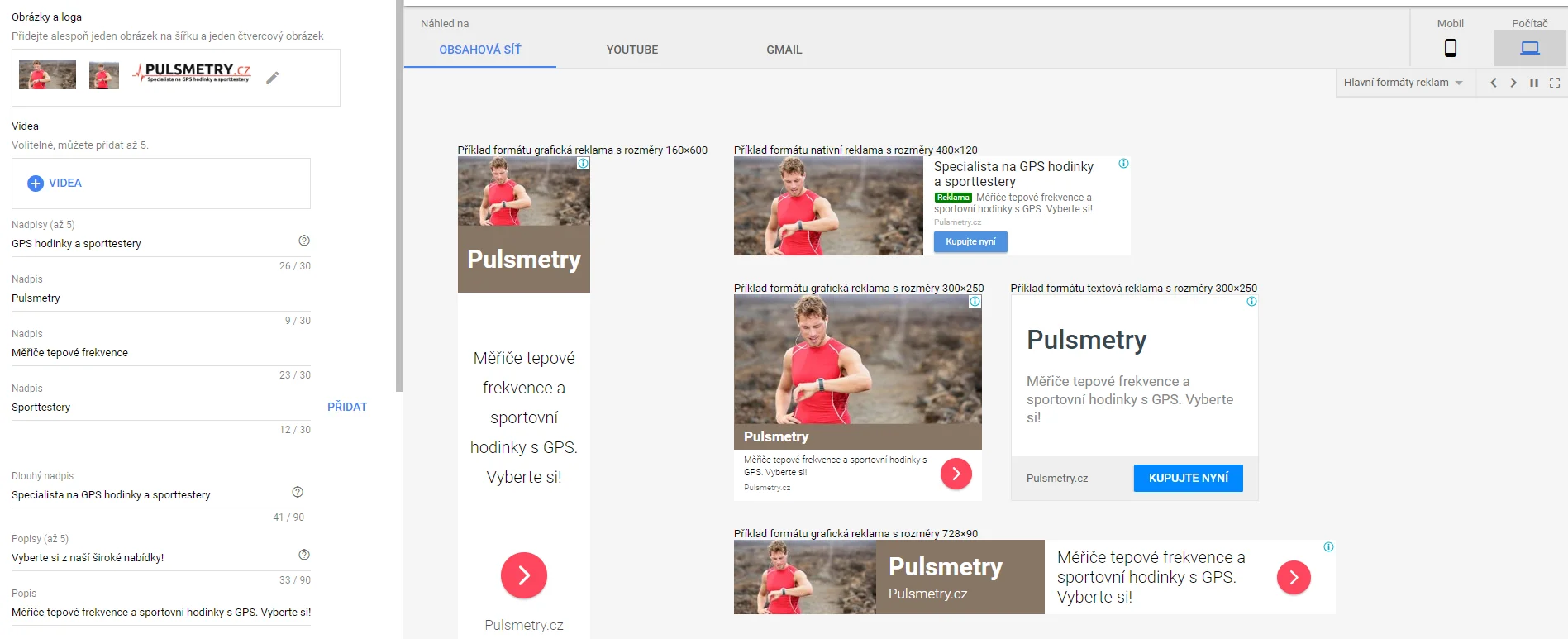Open help icon for Popisy (až 5)
Viewport: 1568px width, 639px height.
click(304, 555)
